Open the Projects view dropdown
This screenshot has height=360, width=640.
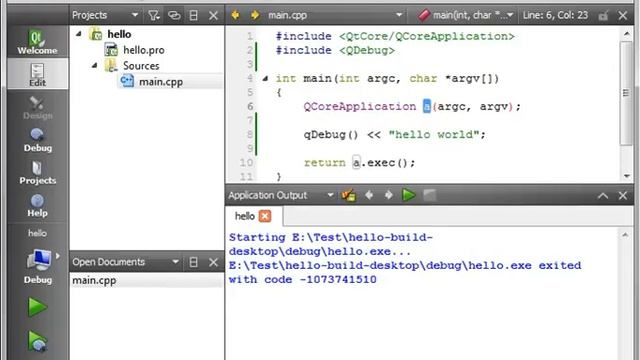134,16
